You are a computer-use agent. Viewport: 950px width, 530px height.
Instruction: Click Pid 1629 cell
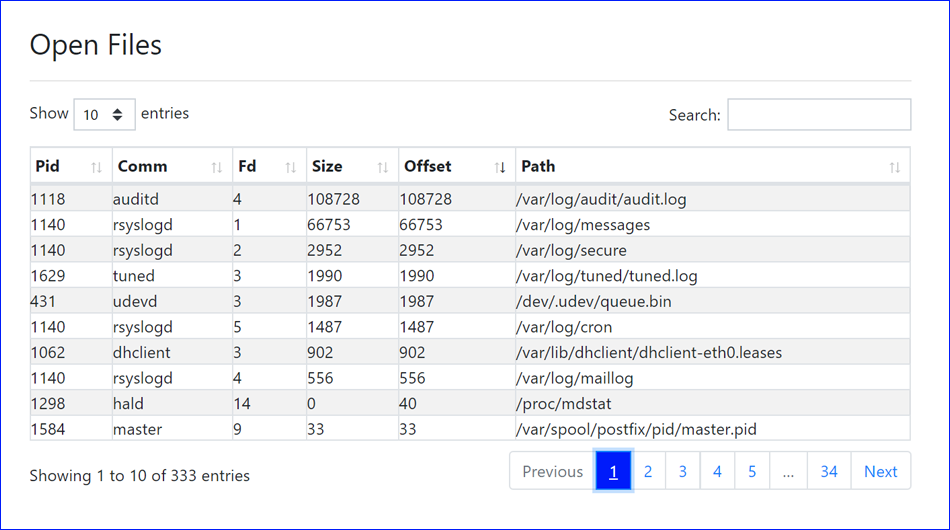71,276
